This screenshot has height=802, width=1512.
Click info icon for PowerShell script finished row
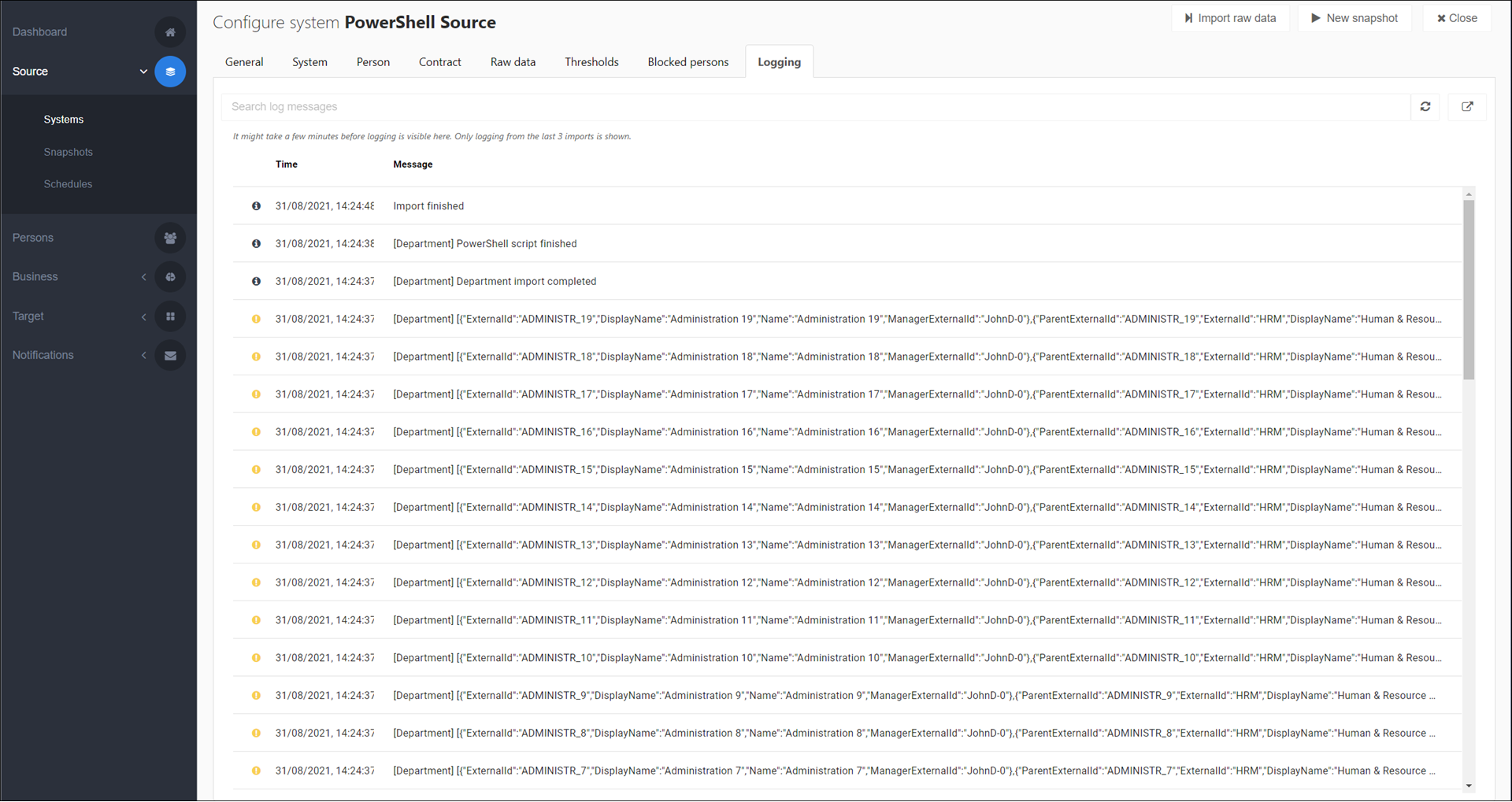256,244
